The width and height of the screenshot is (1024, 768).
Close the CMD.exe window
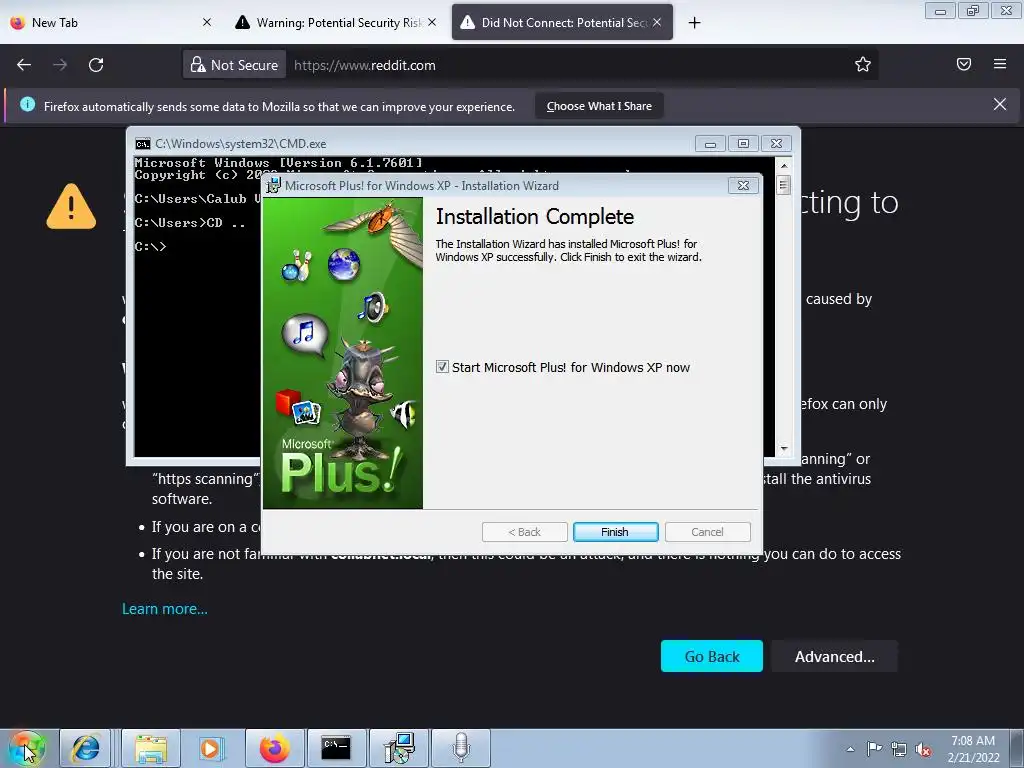coord(776,144)
